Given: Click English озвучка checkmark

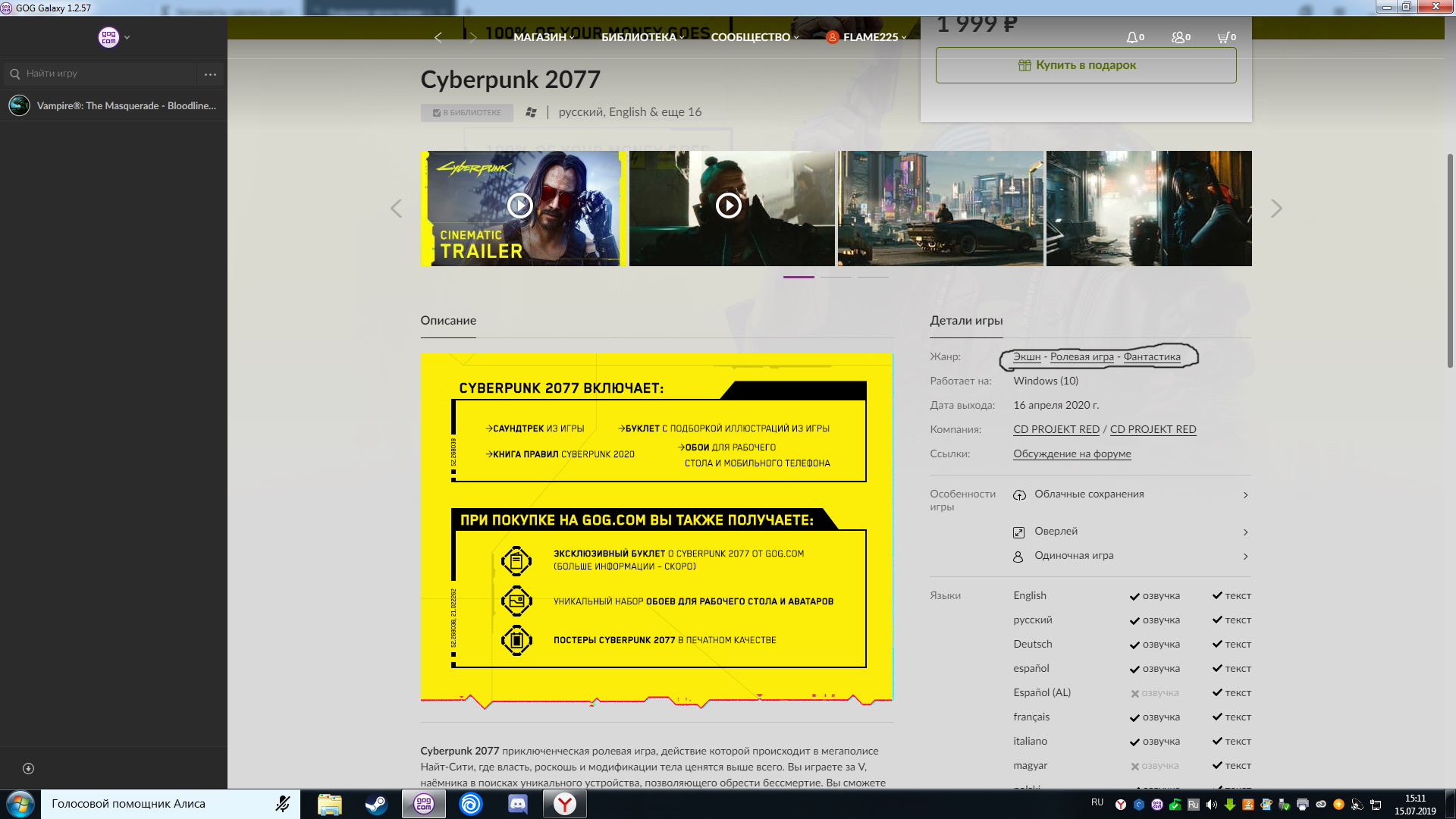Looking at the screenshot, I should pos(1134,596).
